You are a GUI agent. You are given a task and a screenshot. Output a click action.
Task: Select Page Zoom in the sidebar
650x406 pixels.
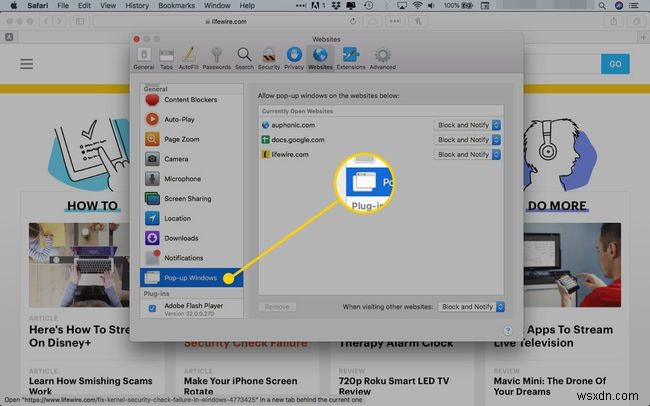coord(192,139)
